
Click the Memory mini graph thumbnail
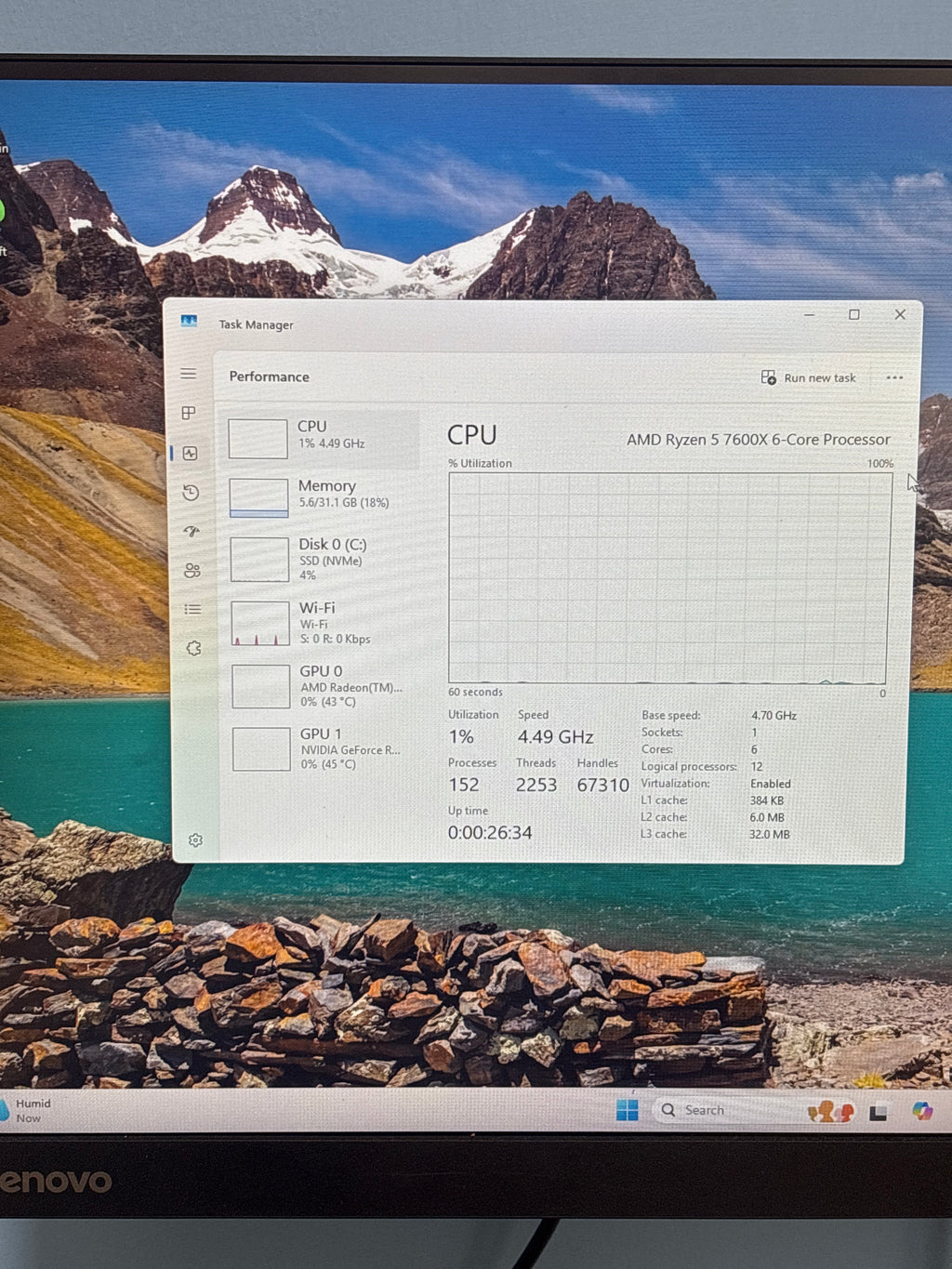tap(258, 497)
